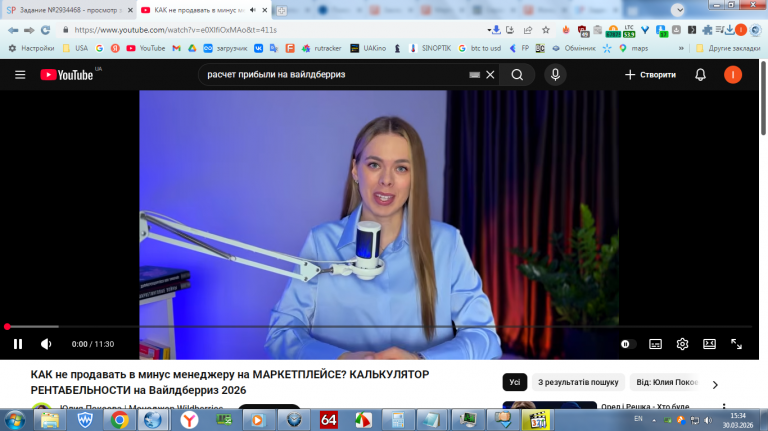Open the tab search dropdown arrow
This screenshot has width=768, height=431.
(x=678, y=10)
